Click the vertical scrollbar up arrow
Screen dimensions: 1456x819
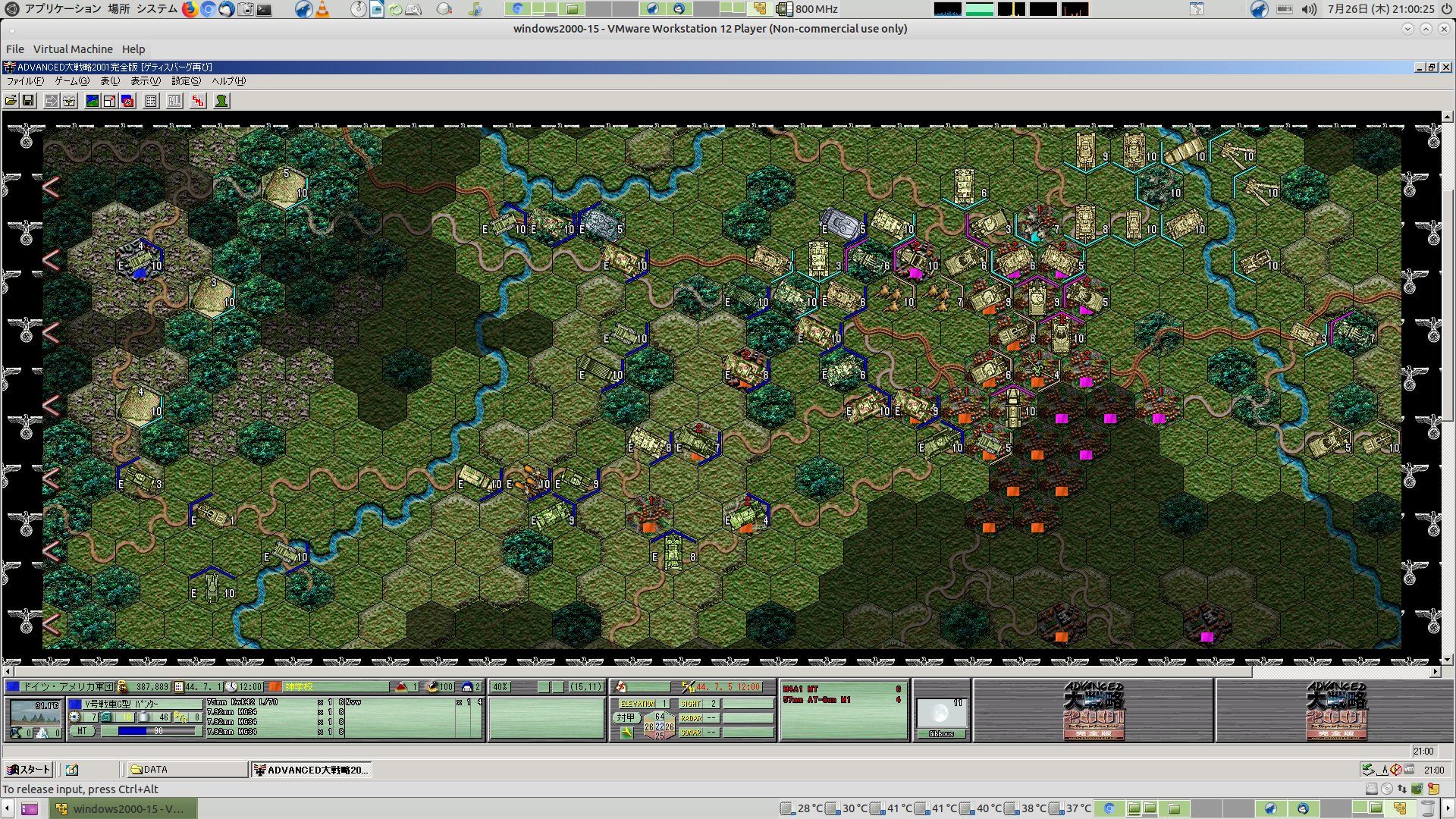pos(1448,117)
